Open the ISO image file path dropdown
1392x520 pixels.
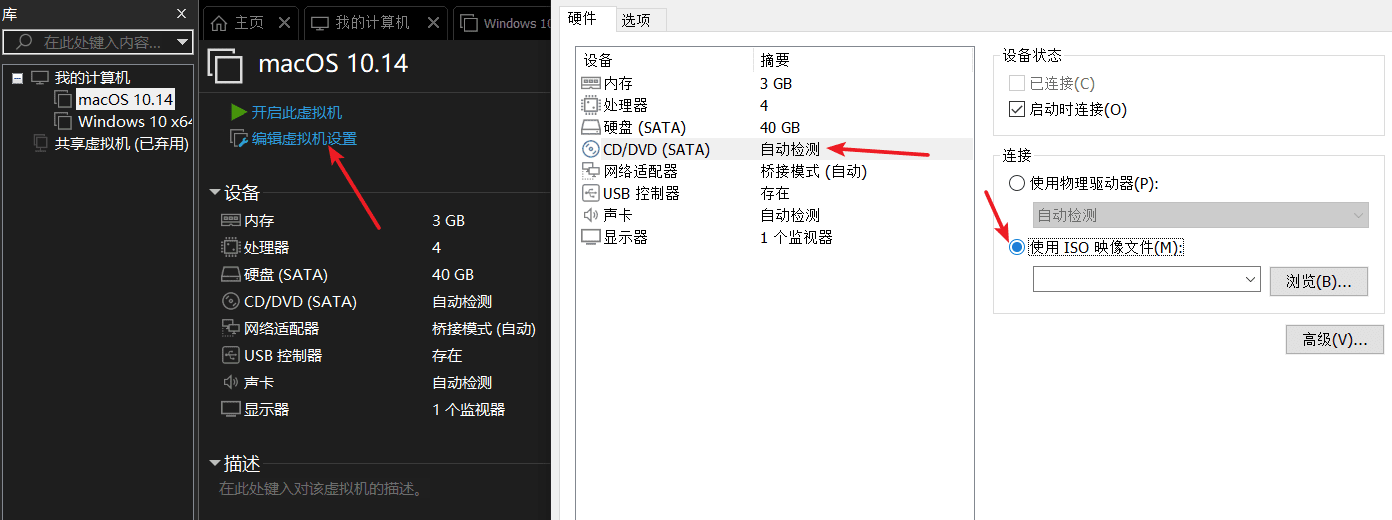(1252, 281)
